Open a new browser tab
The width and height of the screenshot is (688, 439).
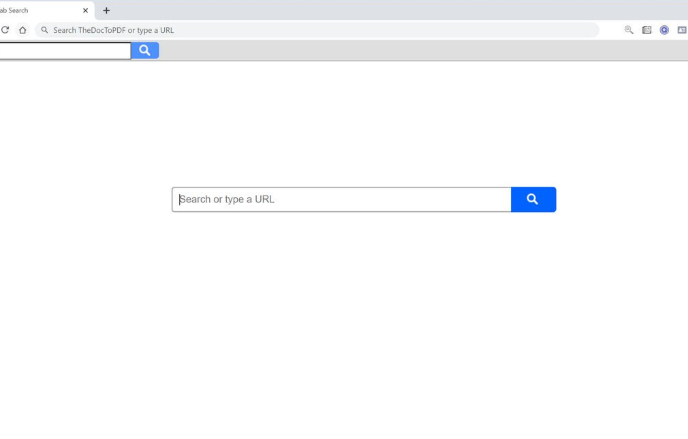[107, 11]
